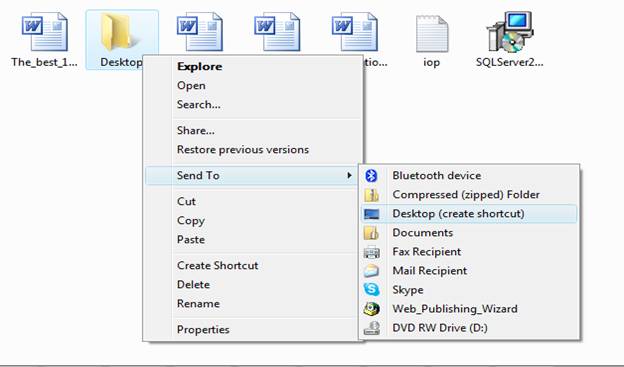The width and height of the screenshot is (624, 367).
Task: Select the The_best_1 Word document icon
Action: (45, 32)
